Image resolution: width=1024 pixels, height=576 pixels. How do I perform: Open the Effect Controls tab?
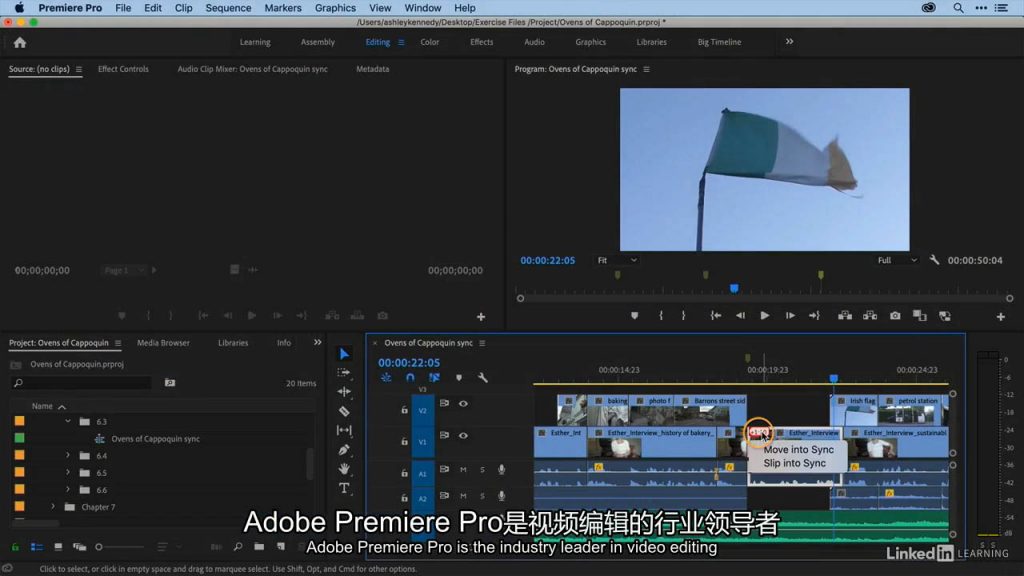point(123,69)
